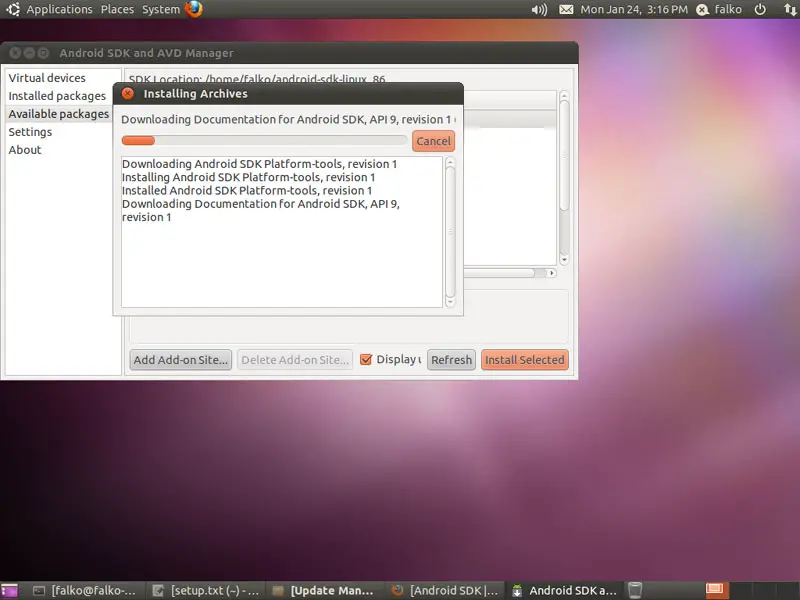Viewport: 800px width, 600px height.
Task: Switch to the falko@falko terminal taskbar window
Action: tap(84, 590)
